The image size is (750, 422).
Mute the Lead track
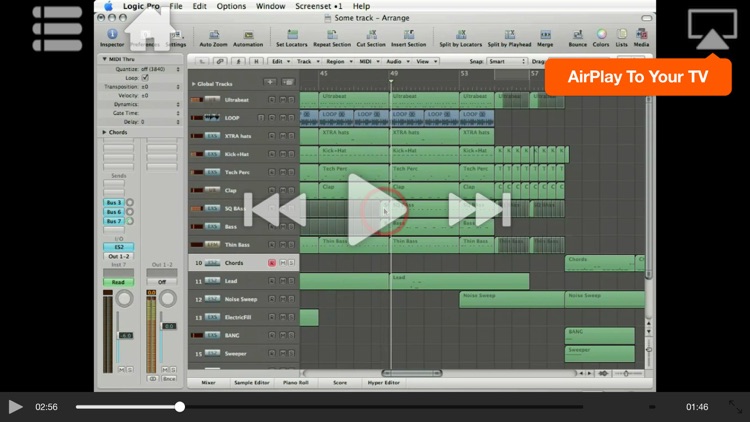coord(283,281)
